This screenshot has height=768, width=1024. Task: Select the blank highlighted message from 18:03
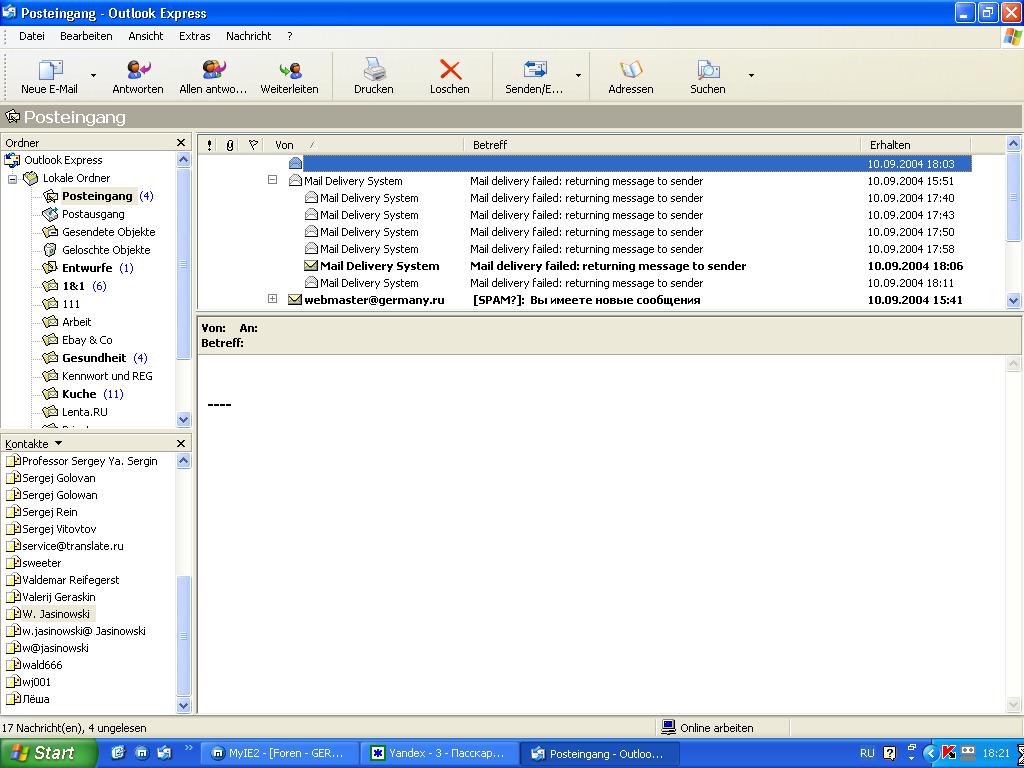coord(584,163)
